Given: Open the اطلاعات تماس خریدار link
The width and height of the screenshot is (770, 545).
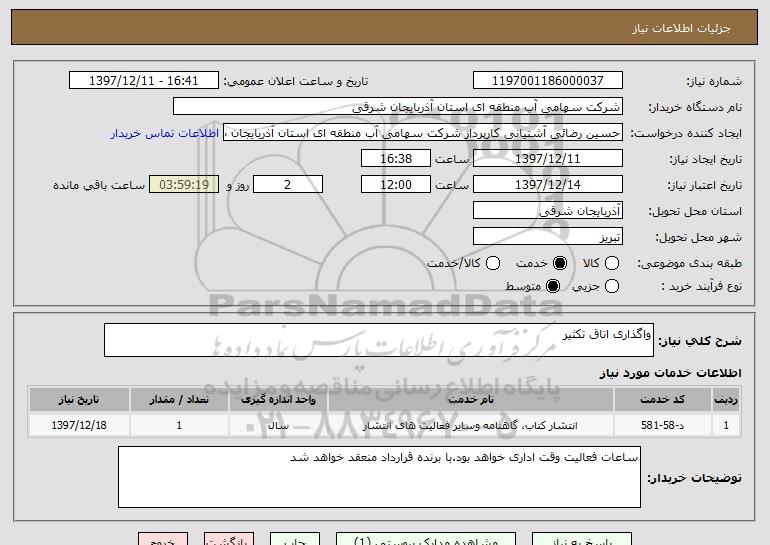Looking at the screenshot, I should click(x=165, y=133).
